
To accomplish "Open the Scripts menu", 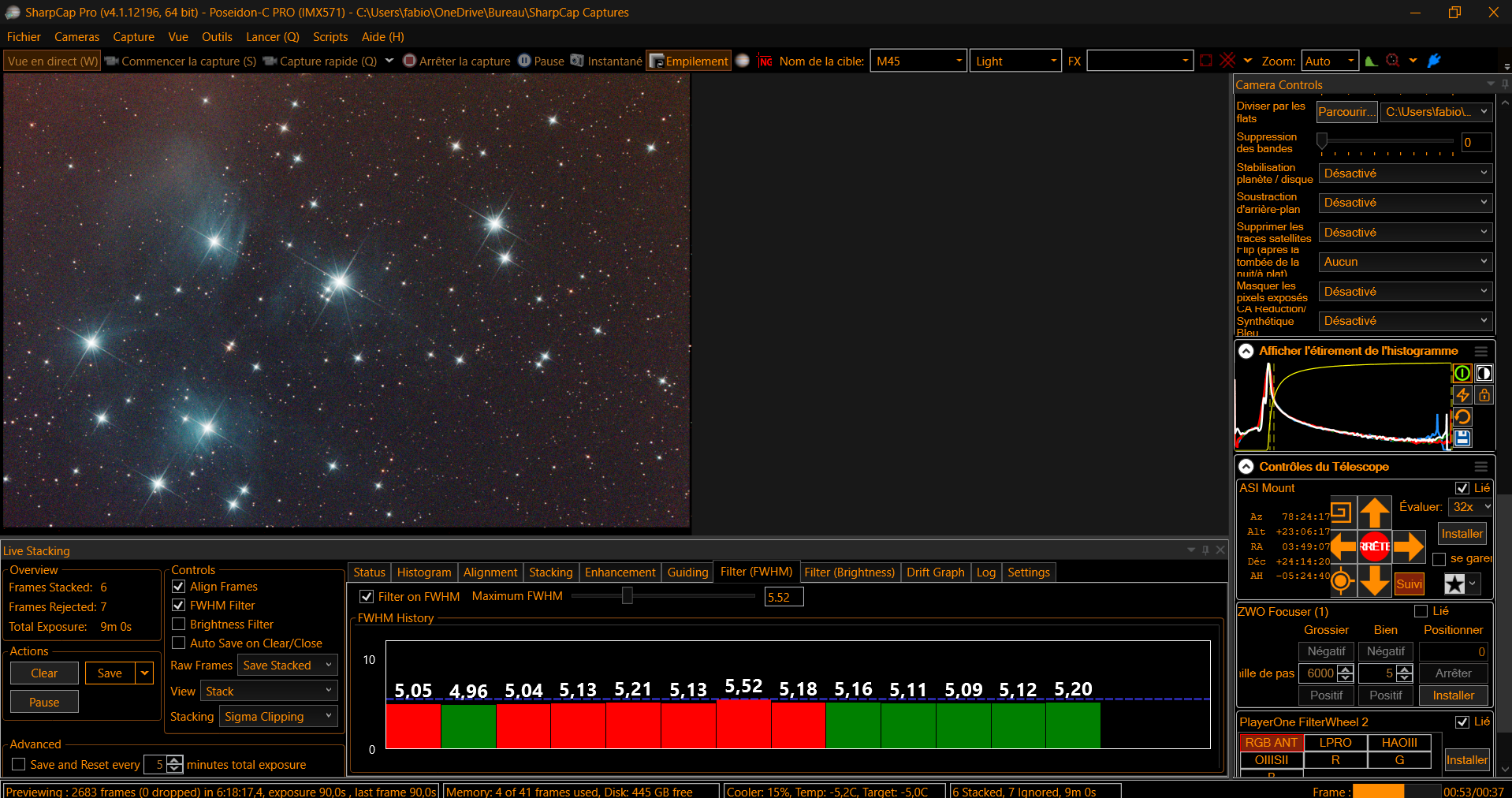I will click(330, 37).
